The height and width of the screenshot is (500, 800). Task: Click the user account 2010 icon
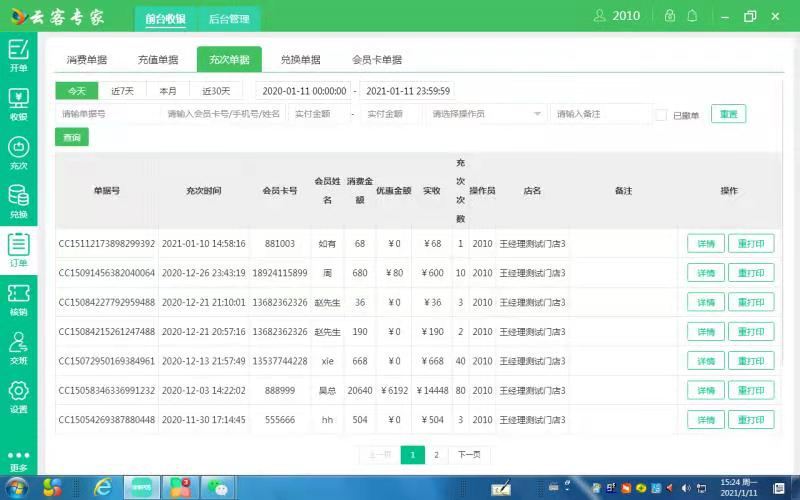point(617,16)
